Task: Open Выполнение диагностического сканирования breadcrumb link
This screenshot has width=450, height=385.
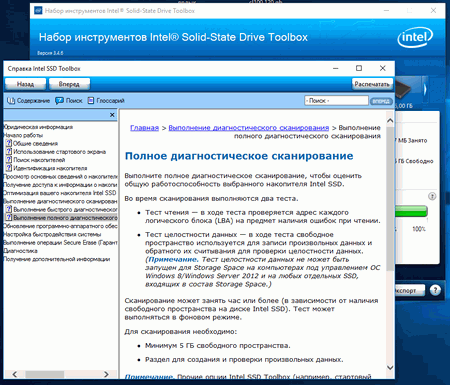Action: 249,128
